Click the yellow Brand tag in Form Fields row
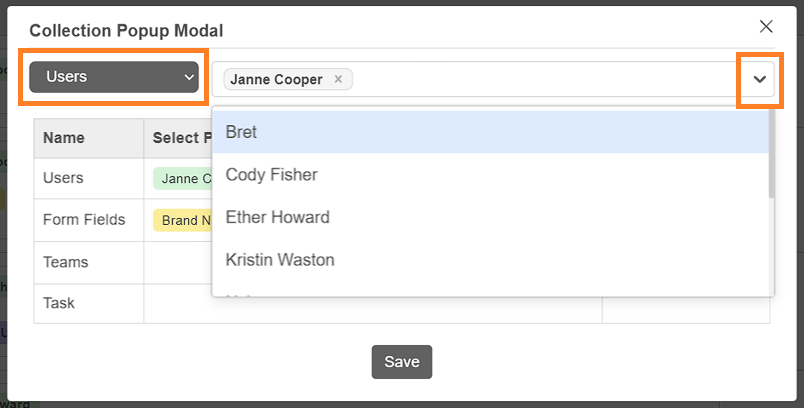 [183, 220]
